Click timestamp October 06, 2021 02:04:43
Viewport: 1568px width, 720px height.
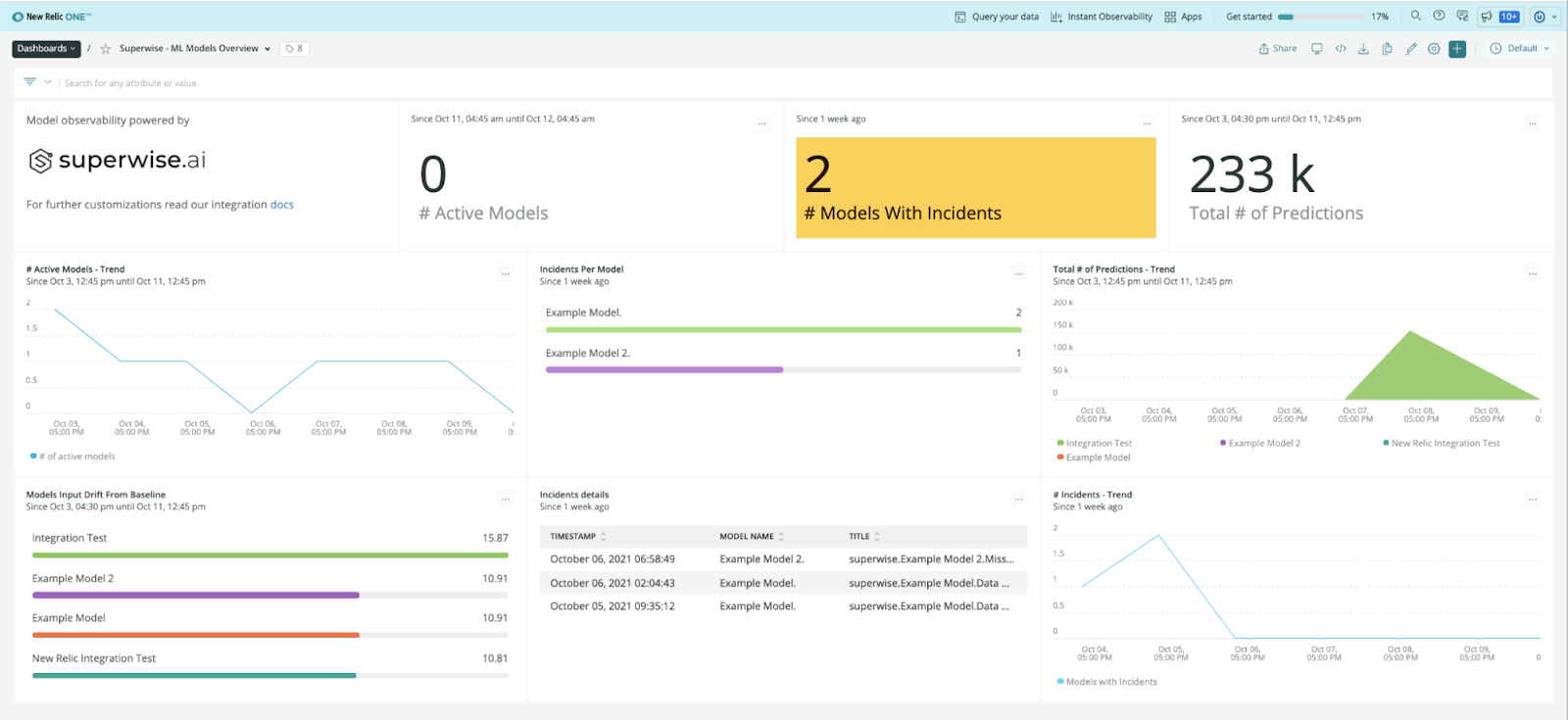[x=612, y=583]
